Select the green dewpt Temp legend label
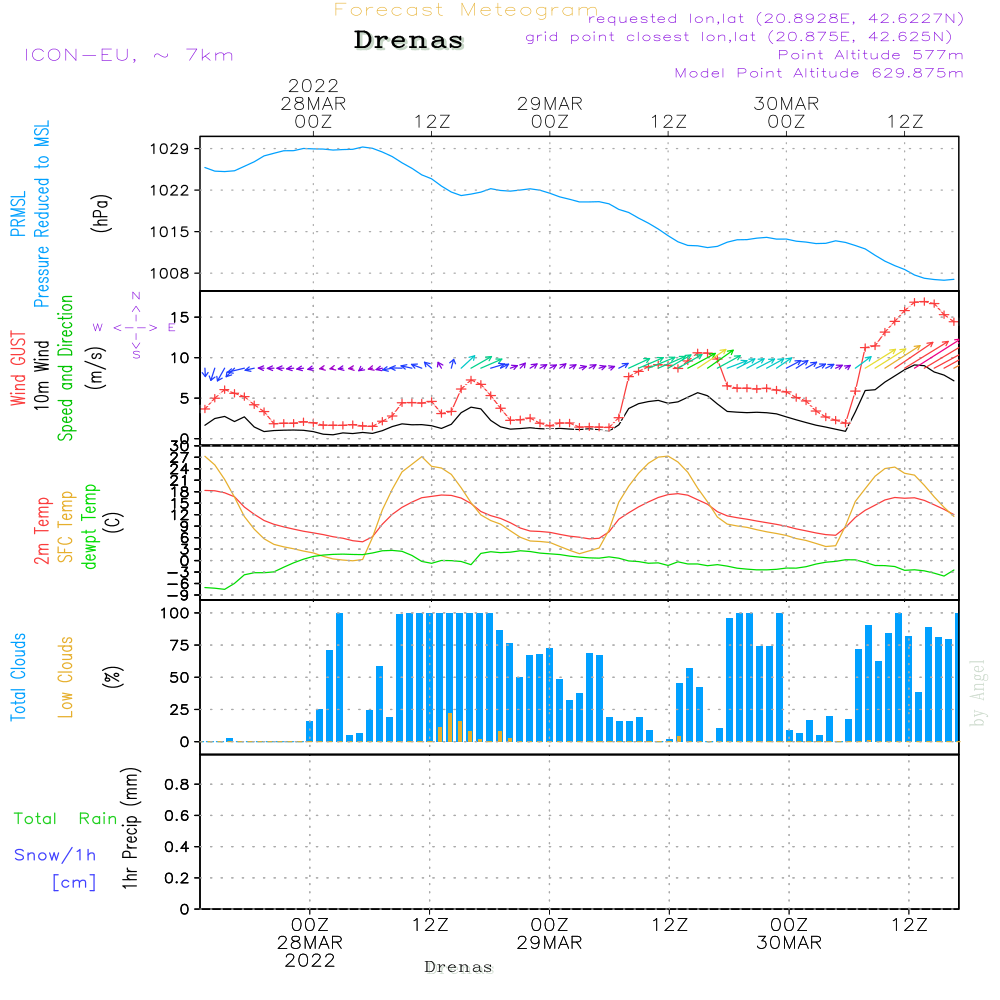1000x1000 pixels. (x=90, y=527)
